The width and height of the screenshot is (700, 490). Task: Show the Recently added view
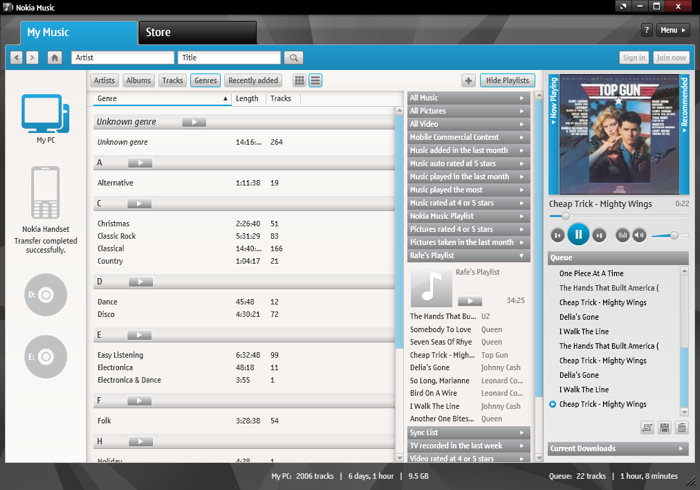pyautogui.click(x=253, y=80)
